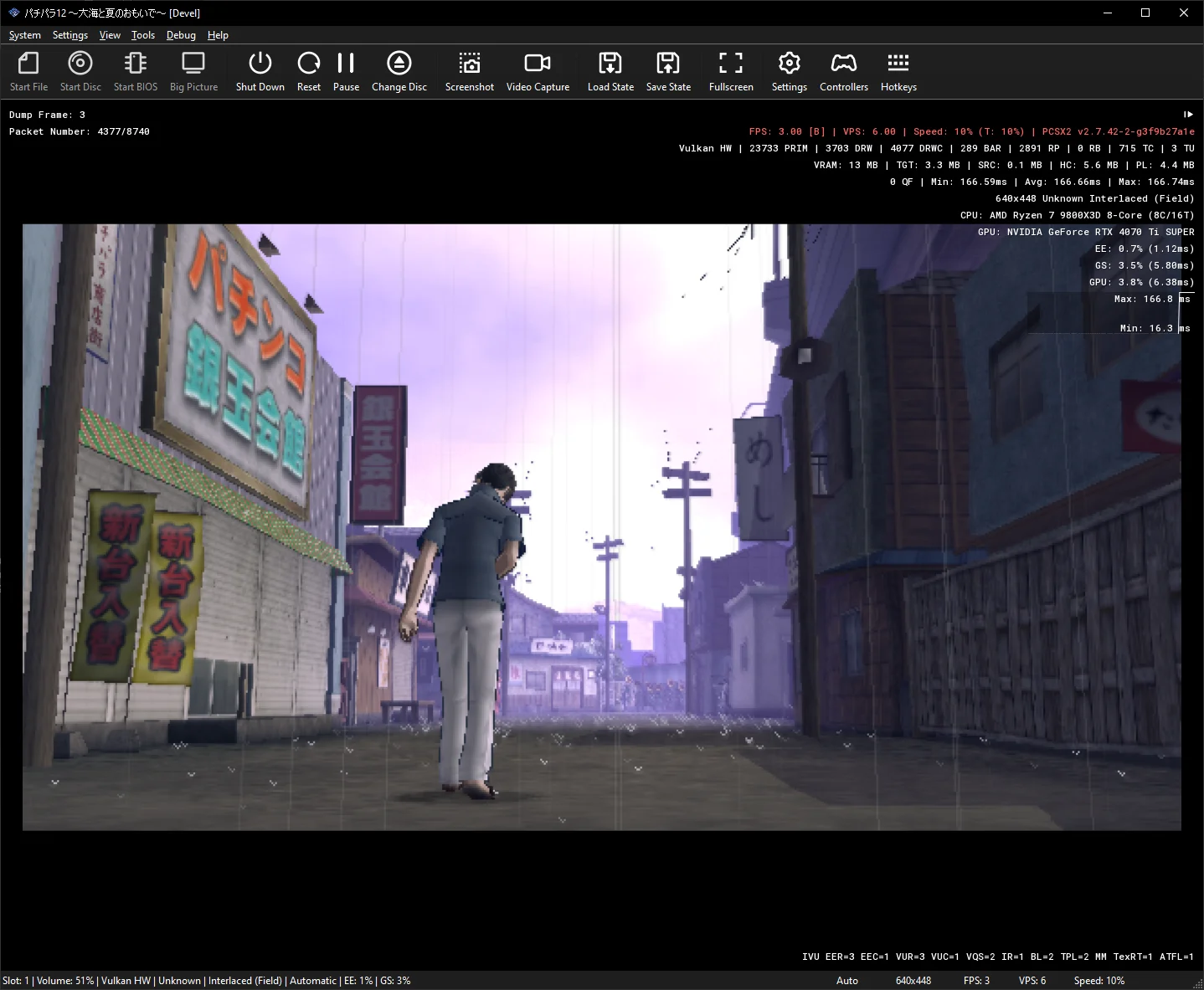This screenshot has height=990, width=1204.
Task: Click the Start File toolbar icon
Action: point(28,71)
